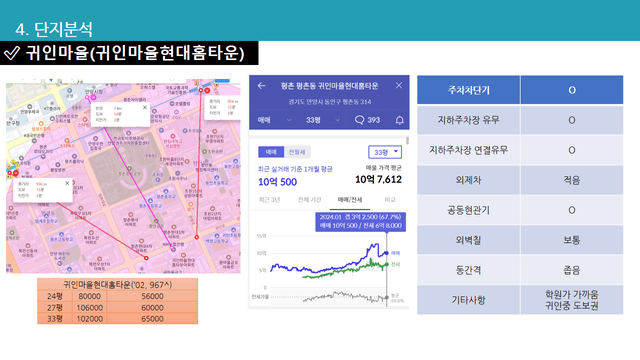Open the 비교 tab
The image size is (640, 360).
tap(390, 200)
